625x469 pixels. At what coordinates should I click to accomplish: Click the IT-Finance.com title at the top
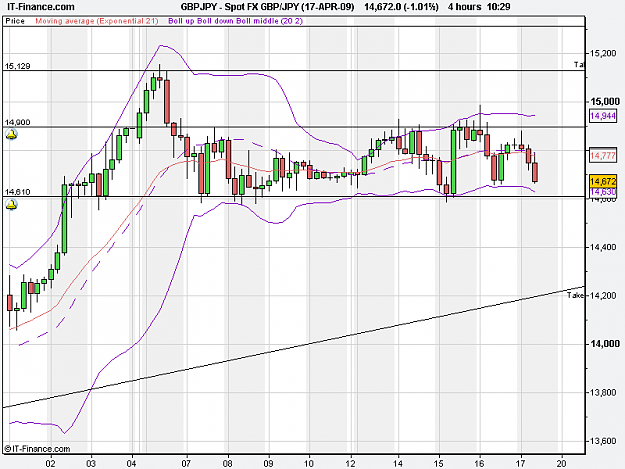pyautogui.click(x=41, y=7)
